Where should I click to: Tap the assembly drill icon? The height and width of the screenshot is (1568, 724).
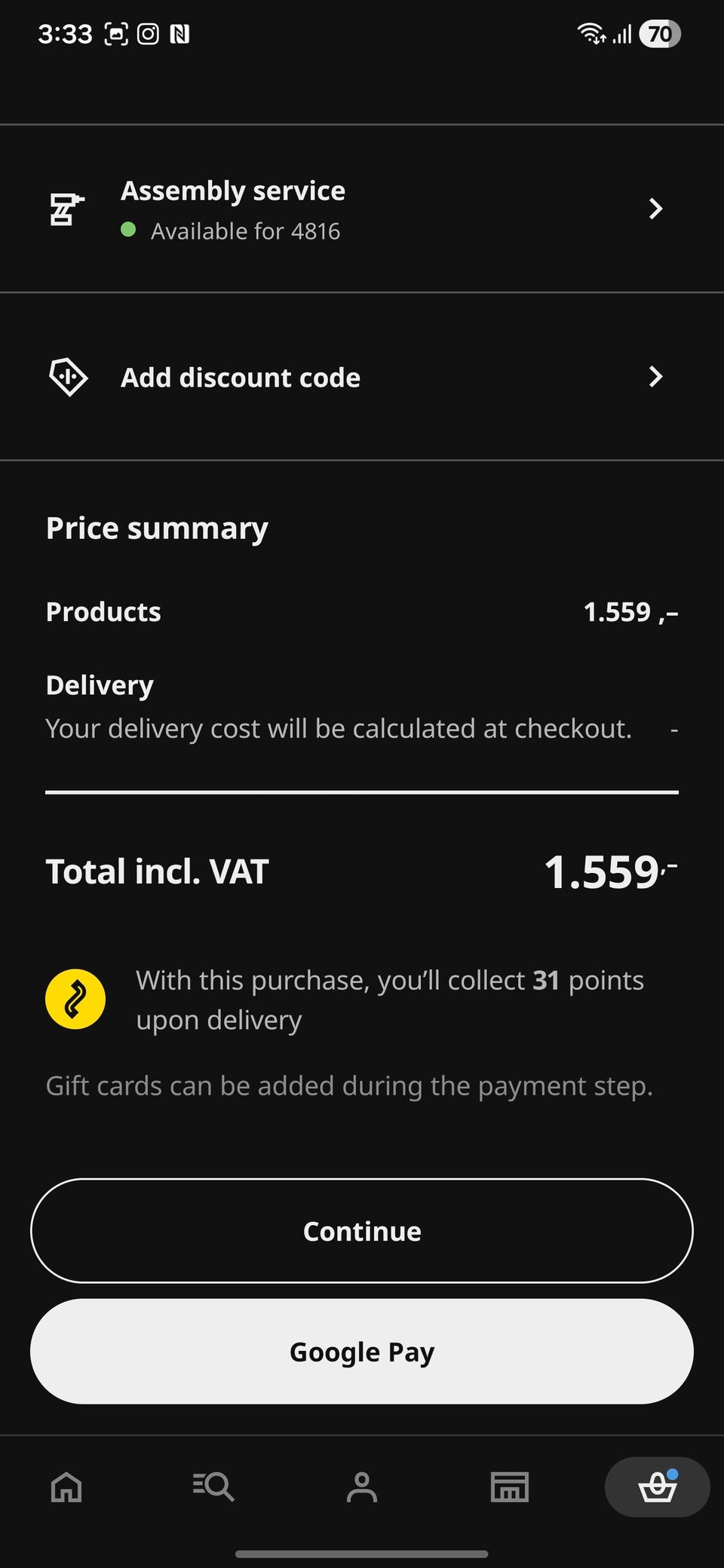tap(67, 209)
